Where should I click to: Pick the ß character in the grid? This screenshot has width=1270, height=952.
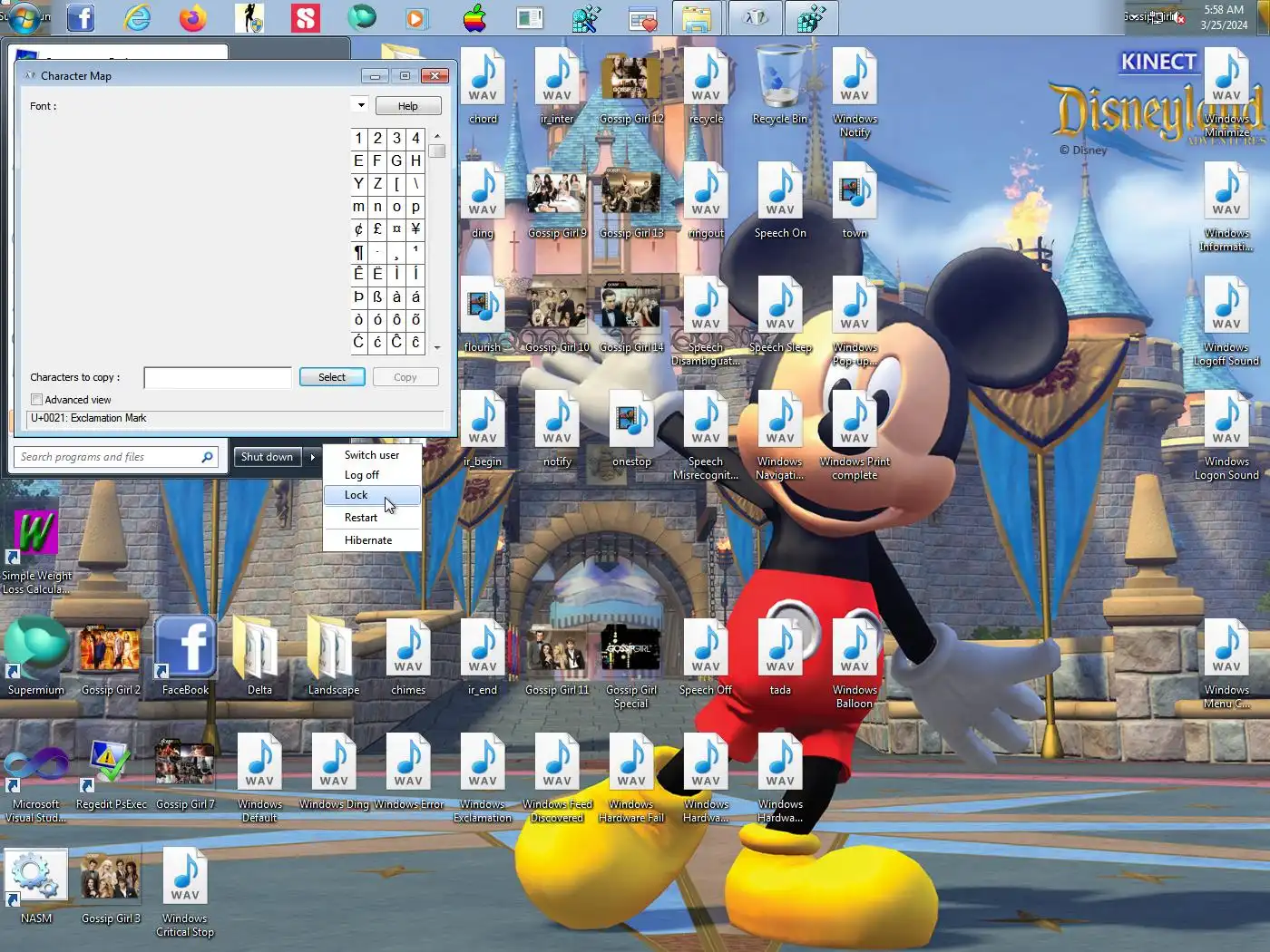(377, 296)
